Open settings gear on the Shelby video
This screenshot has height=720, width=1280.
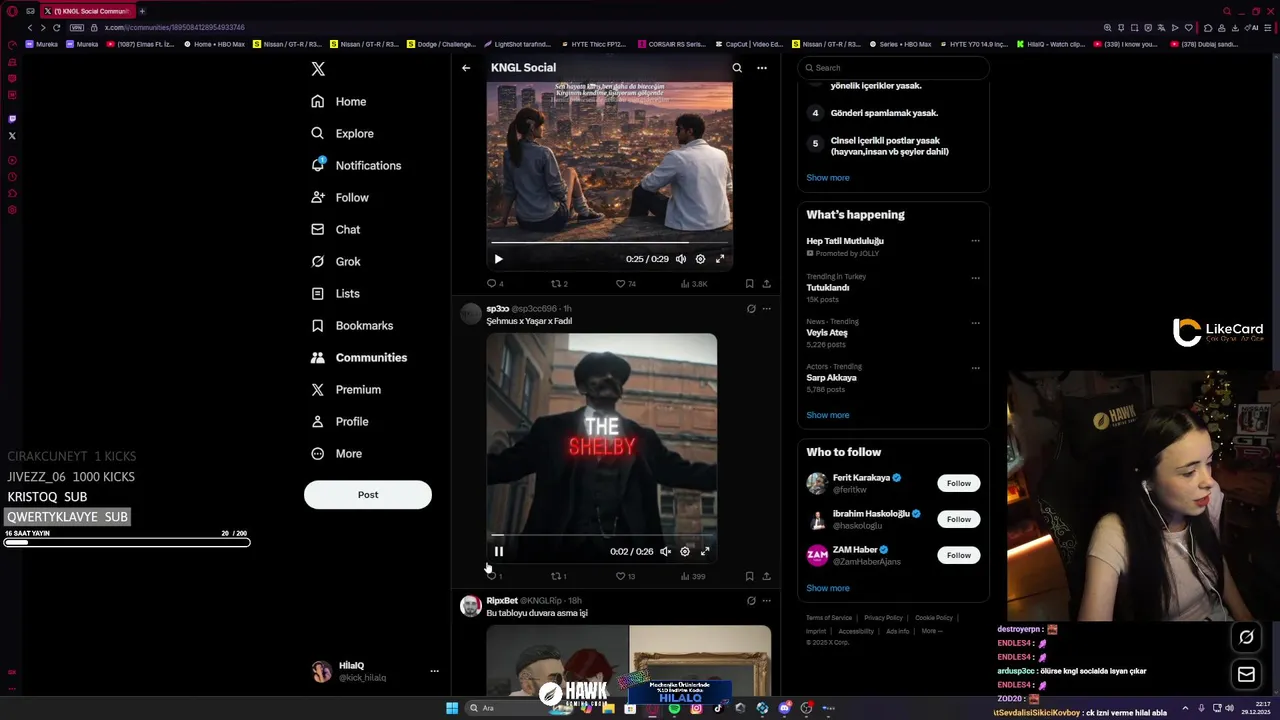(x=685, y=551)
